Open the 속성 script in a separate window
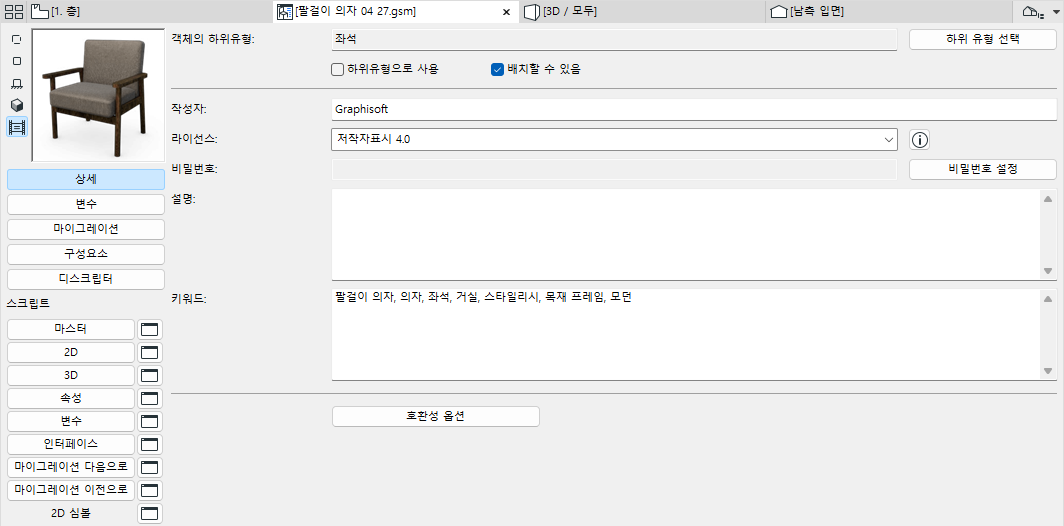The width and height of the screenshot is (1064, 526). tap(149, 398)
